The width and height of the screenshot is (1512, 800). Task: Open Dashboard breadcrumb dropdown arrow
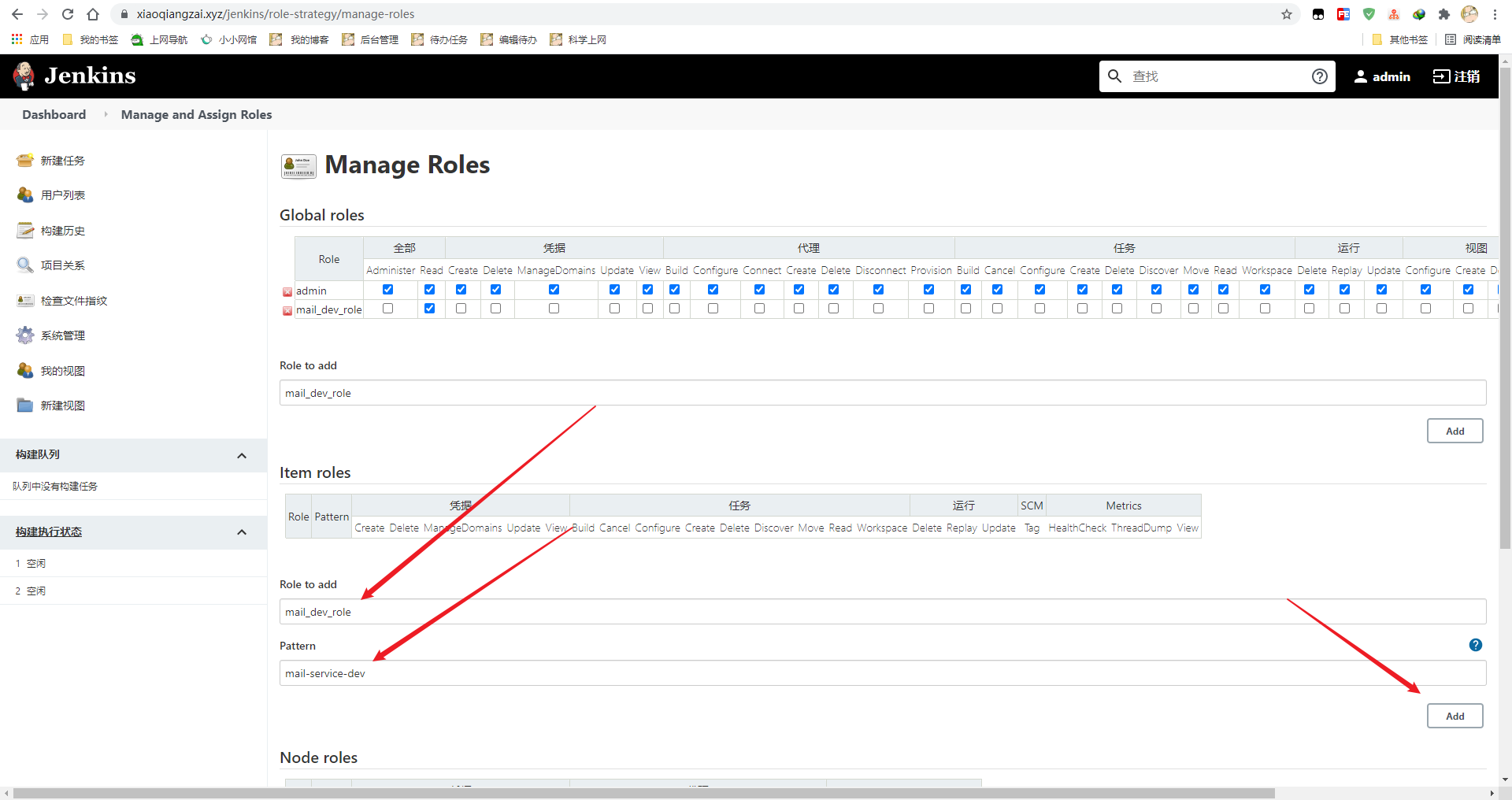point(106,115)
